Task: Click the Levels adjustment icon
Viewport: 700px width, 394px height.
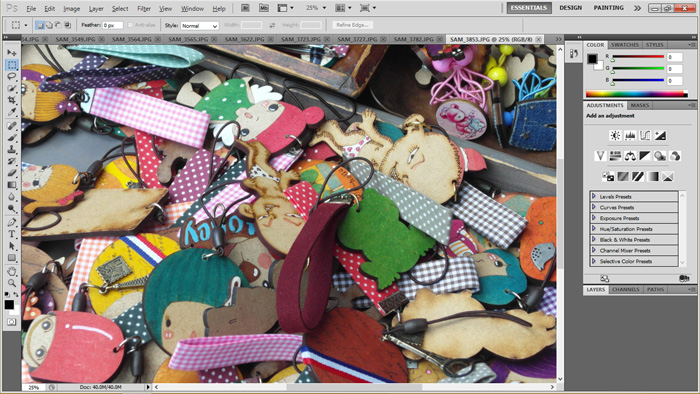Action: 630,136
